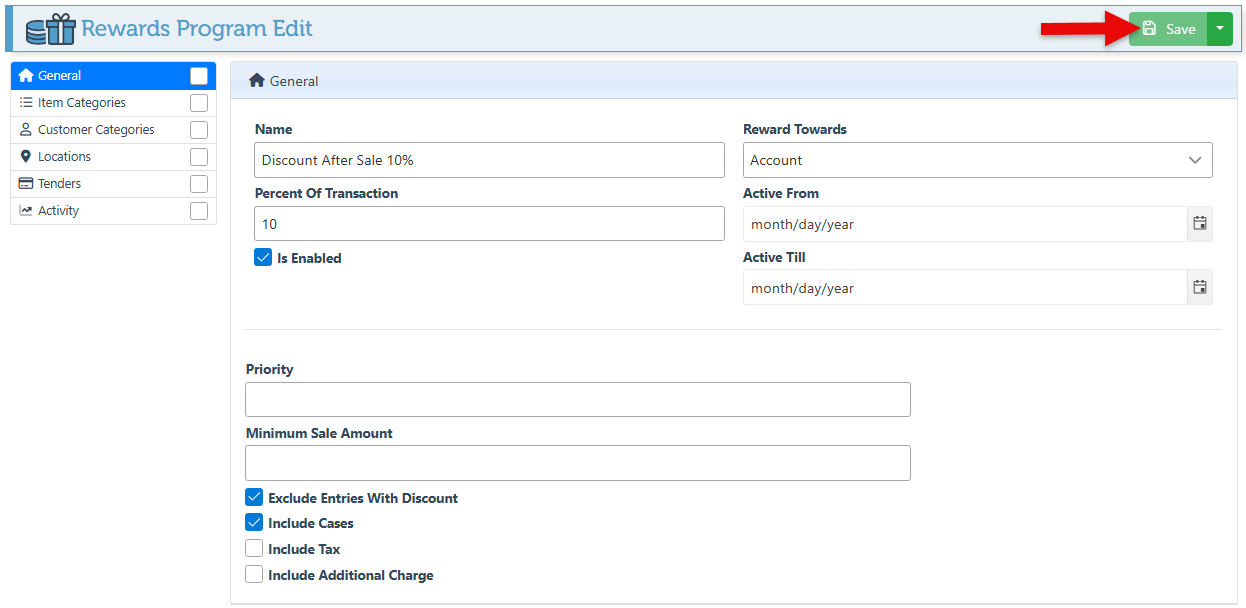
Task: Toggle Exclude Entries With Discount checkbox
Action: coord(254,498)
